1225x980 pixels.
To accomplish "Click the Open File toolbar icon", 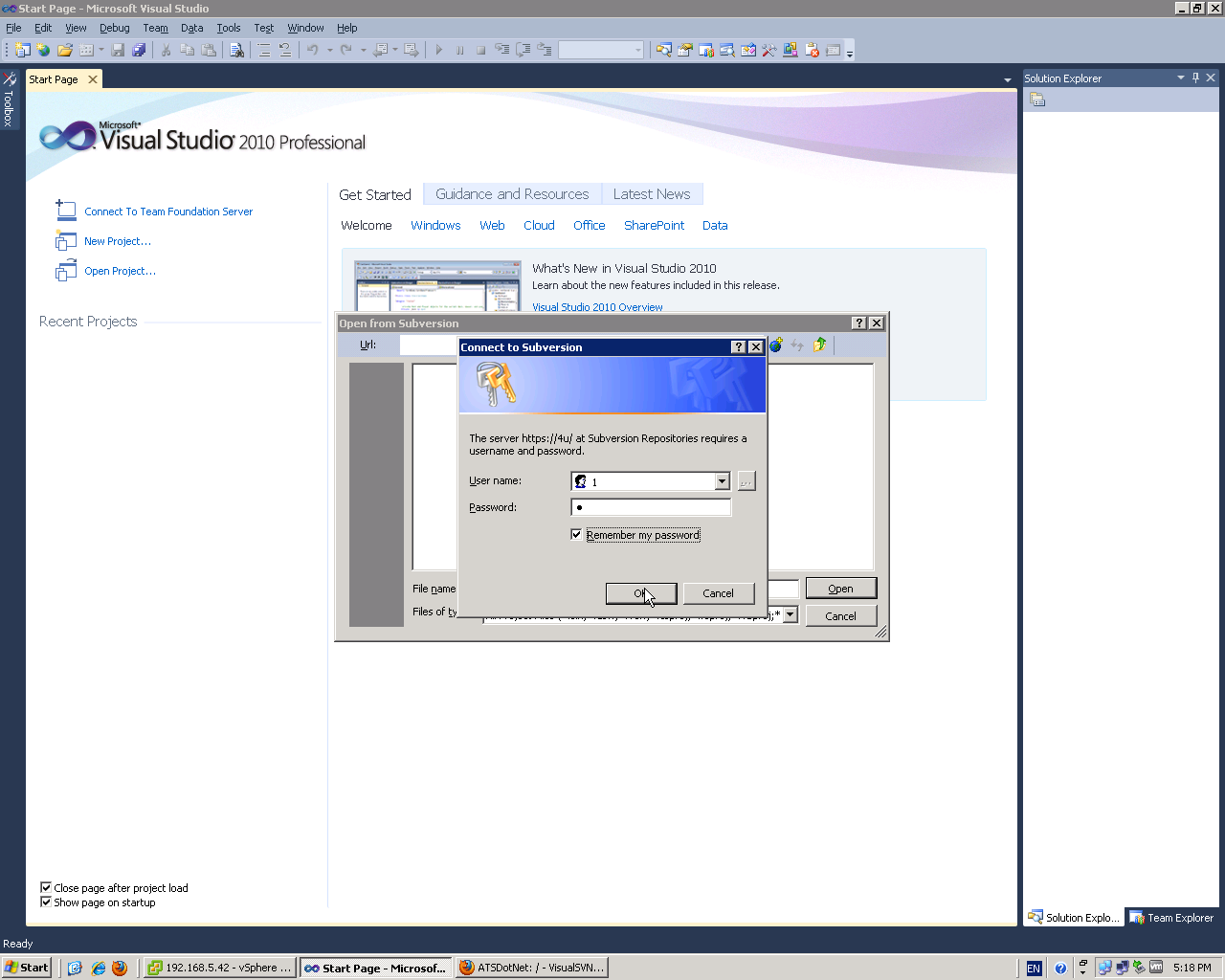I will 65,50.
